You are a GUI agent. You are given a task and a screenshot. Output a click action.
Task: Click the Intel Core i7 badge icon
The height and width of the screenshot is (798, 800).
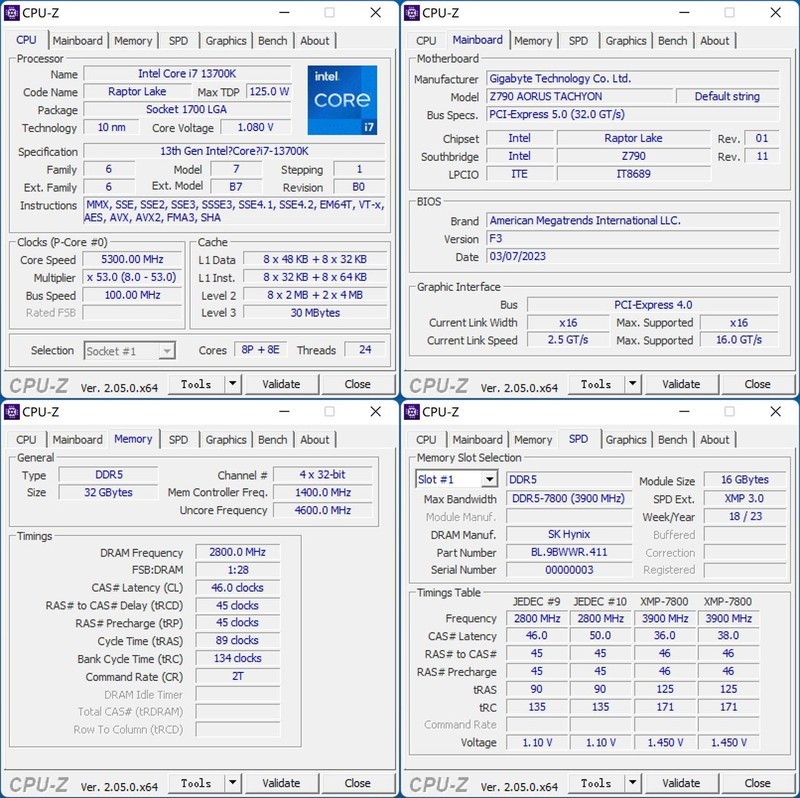click(344, 97)
